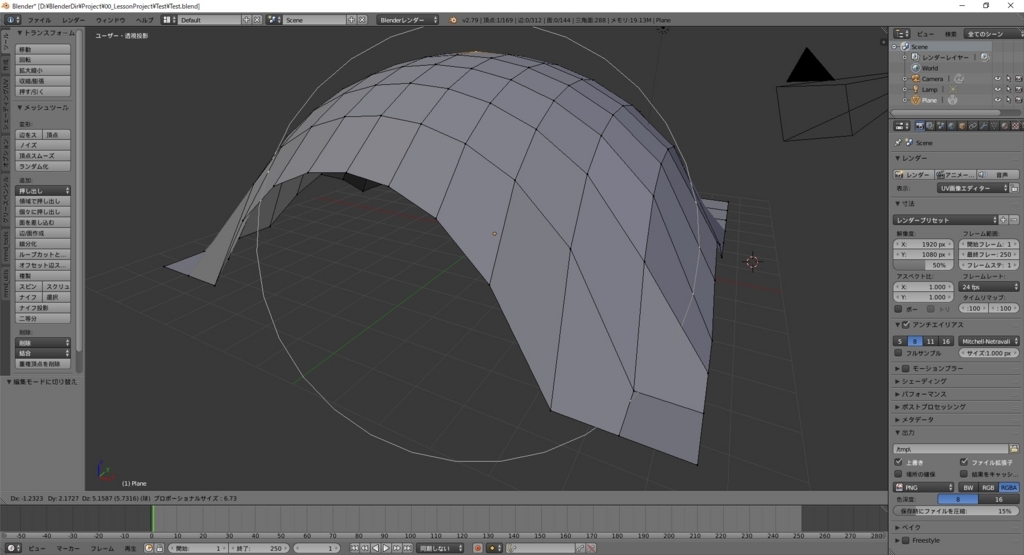Toggle Lamp visibility eye
This screenshot has width=1024, height=555.
997,89
